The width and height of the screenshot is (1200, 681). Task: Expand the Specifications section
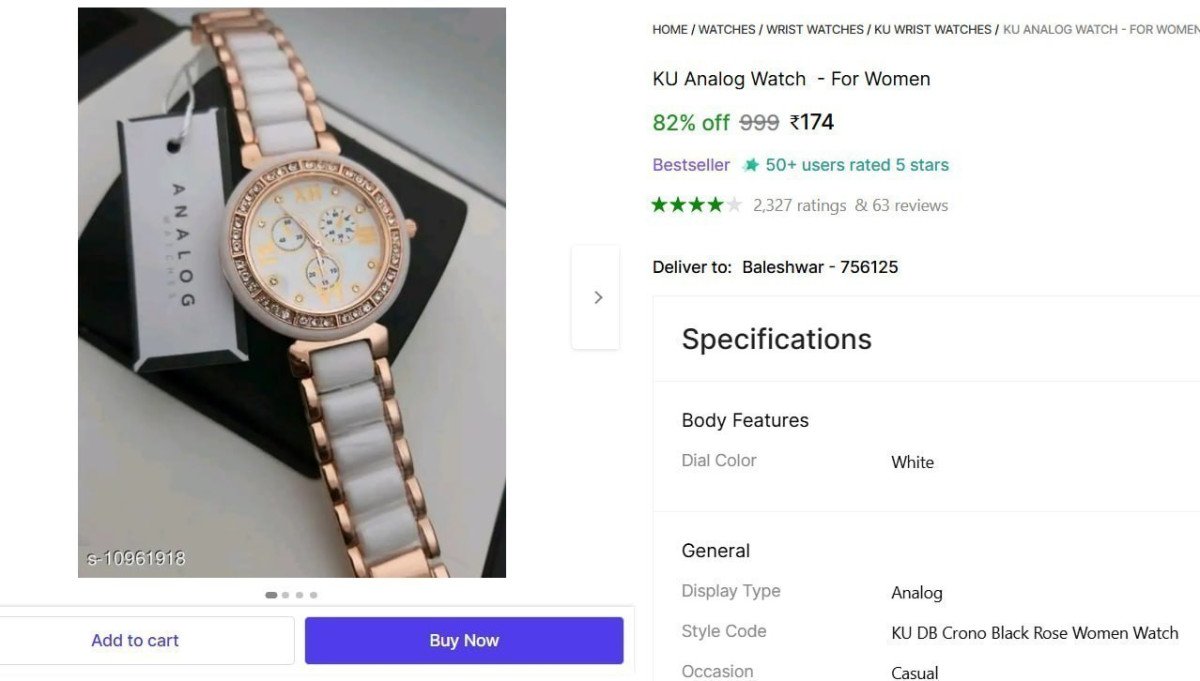(776, 339)
